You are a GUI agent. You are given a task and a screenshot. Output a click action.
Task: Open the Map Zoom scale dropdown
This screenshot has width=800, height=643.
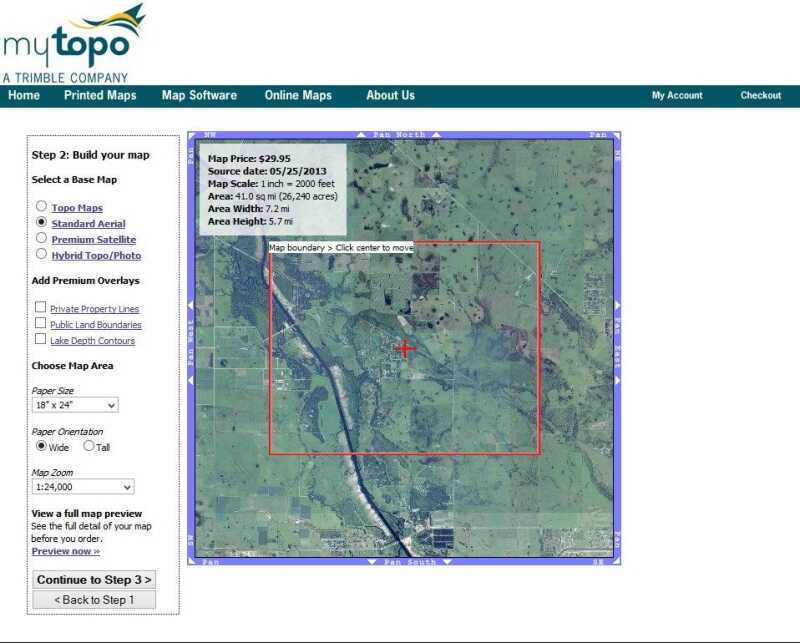point(82,487)
